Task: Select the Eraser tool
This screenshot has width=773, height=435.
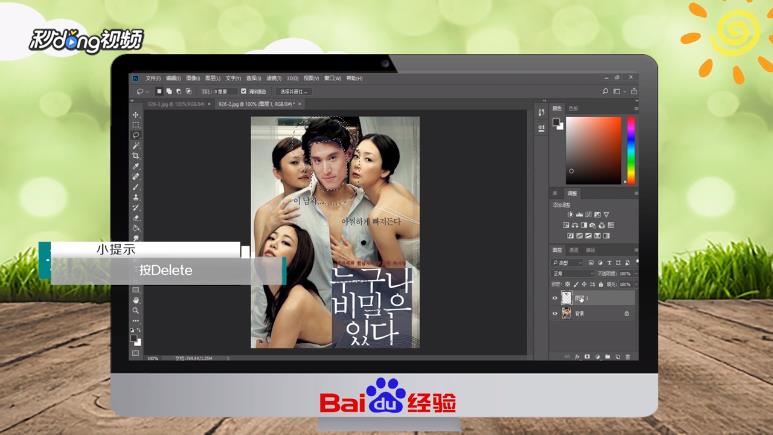Action: pyautogui.click(x=136, y=218)
